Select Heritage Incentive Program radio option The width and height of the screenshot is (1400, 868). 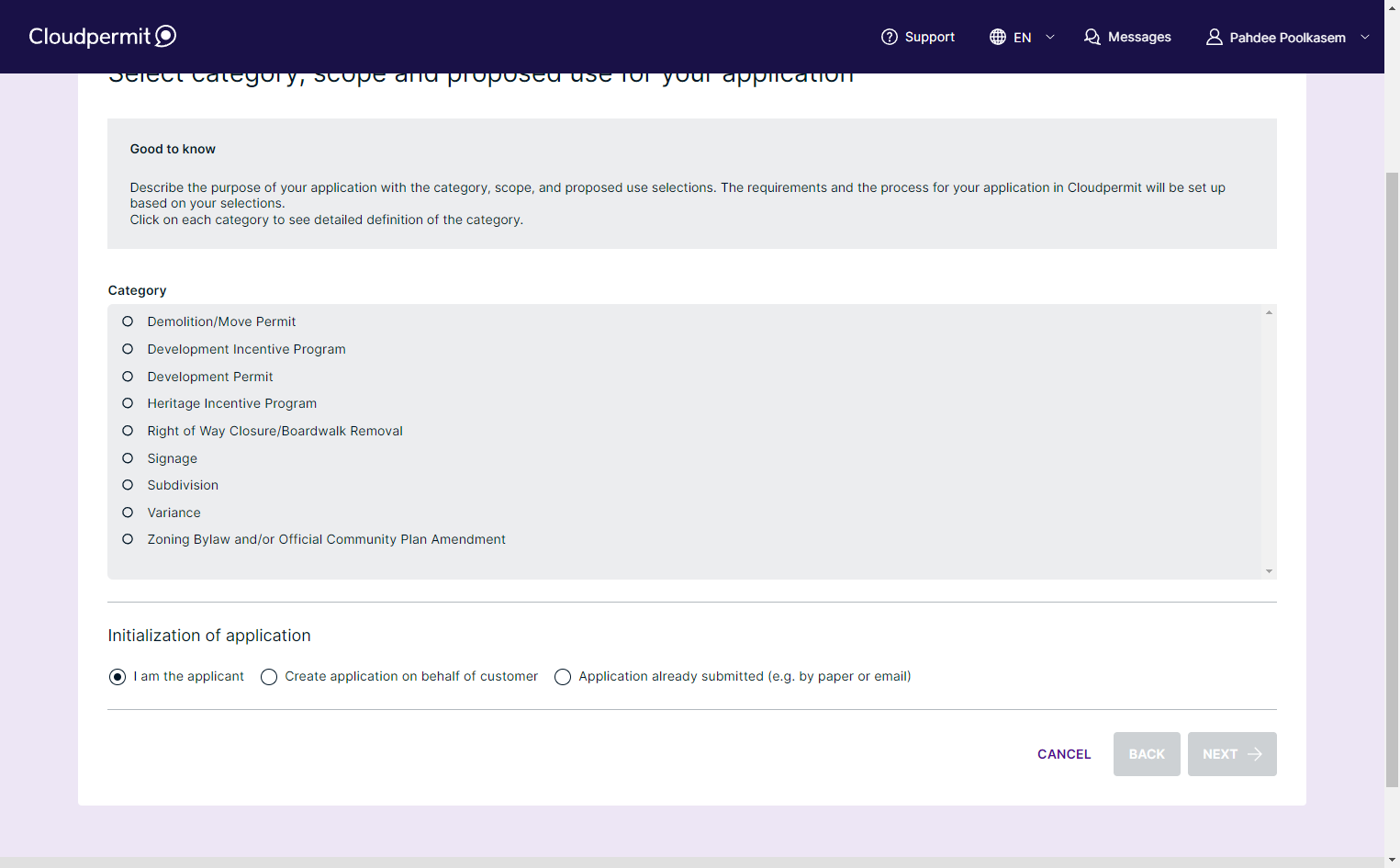coord(128,403)
